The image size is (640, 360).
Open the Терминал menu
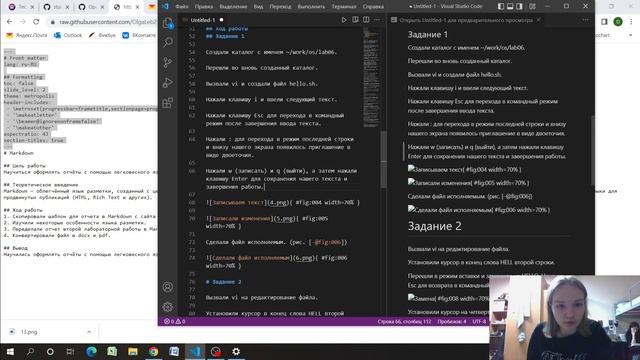click(x=344, y=7)
